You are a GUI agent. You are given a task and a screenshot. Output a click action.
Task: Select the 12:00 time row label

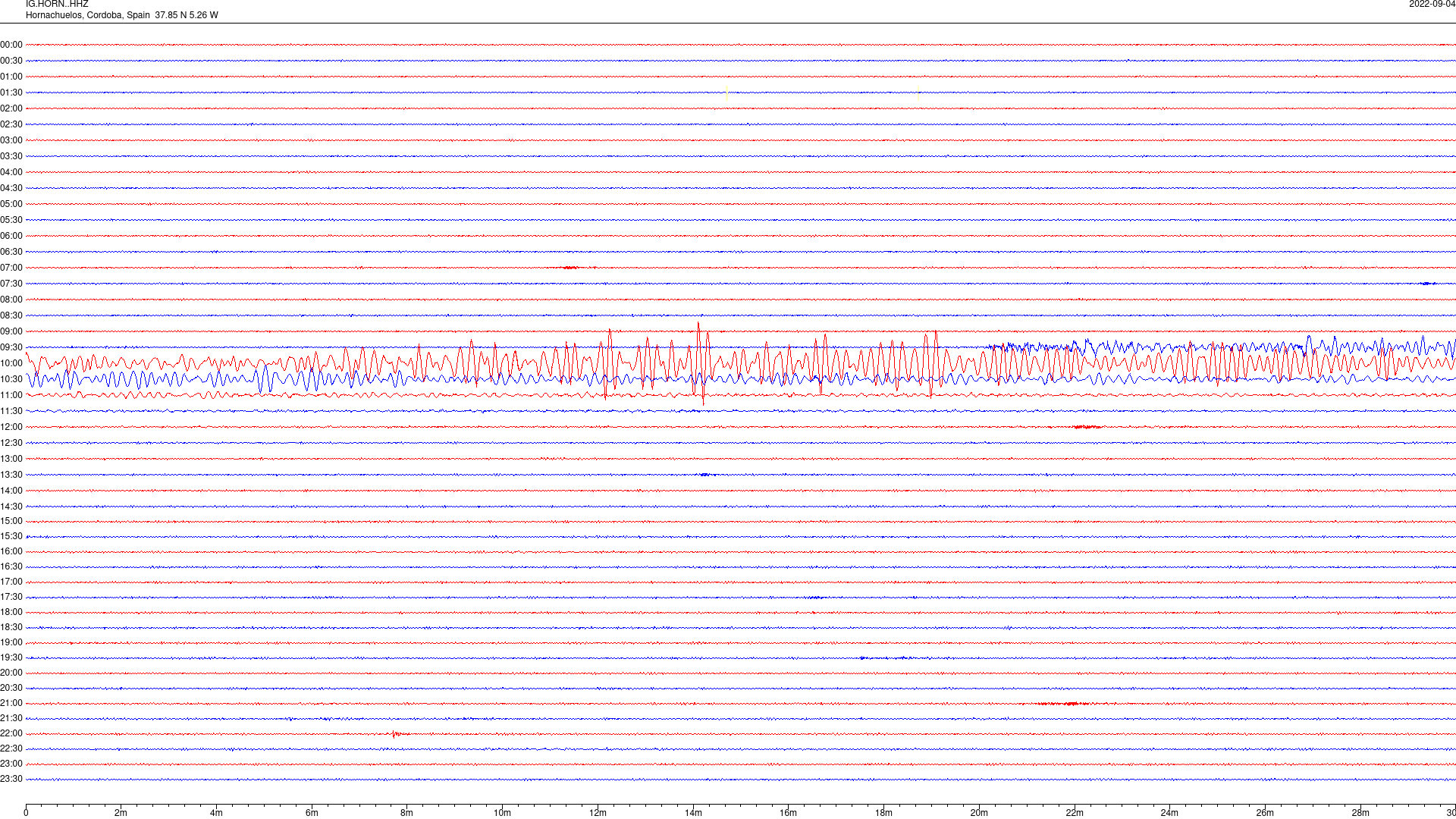pyautogui.click(x=11, y=427)
